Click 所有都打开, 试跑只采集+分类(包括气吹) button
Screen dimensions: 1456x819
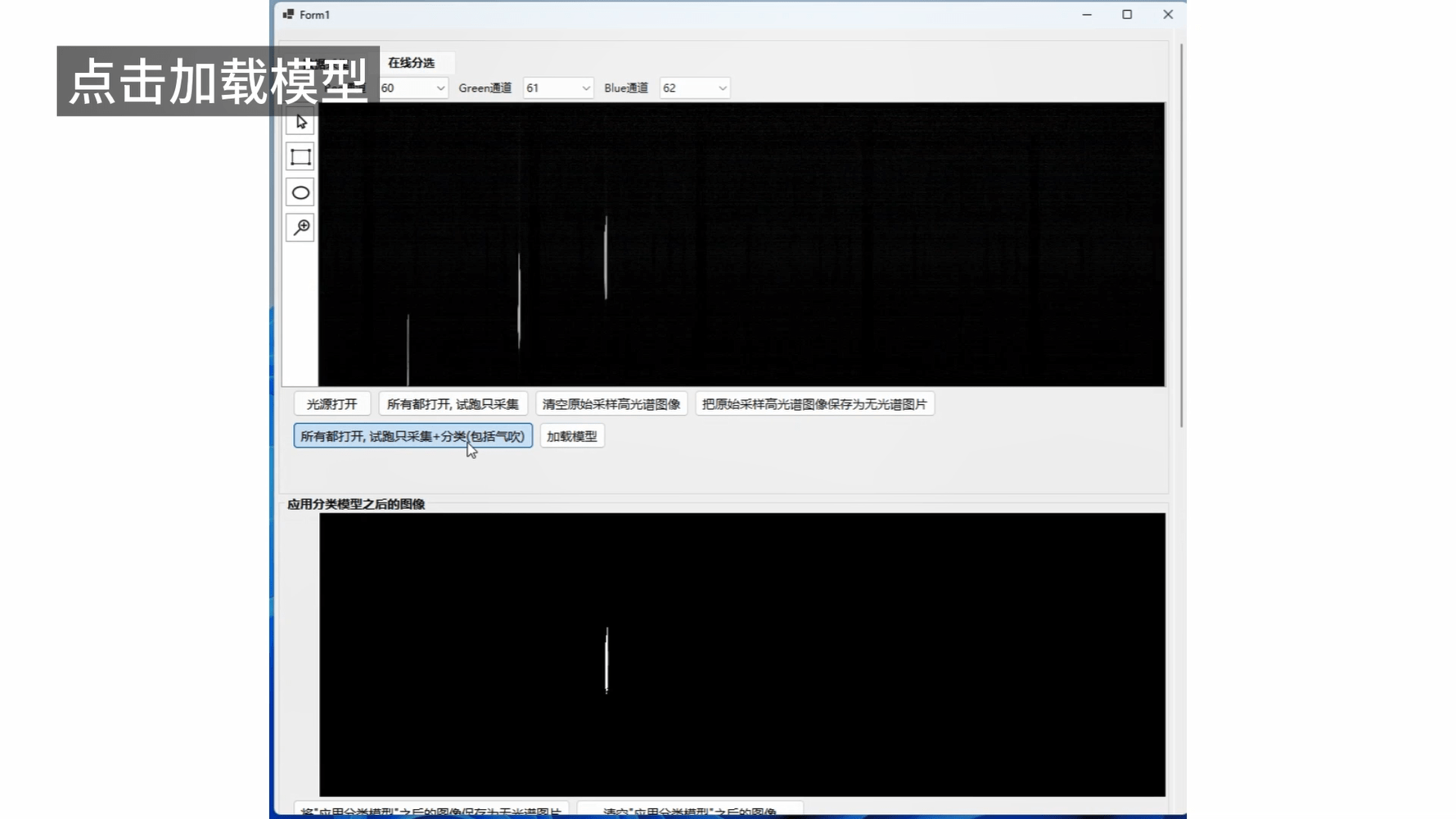[412, 436]
